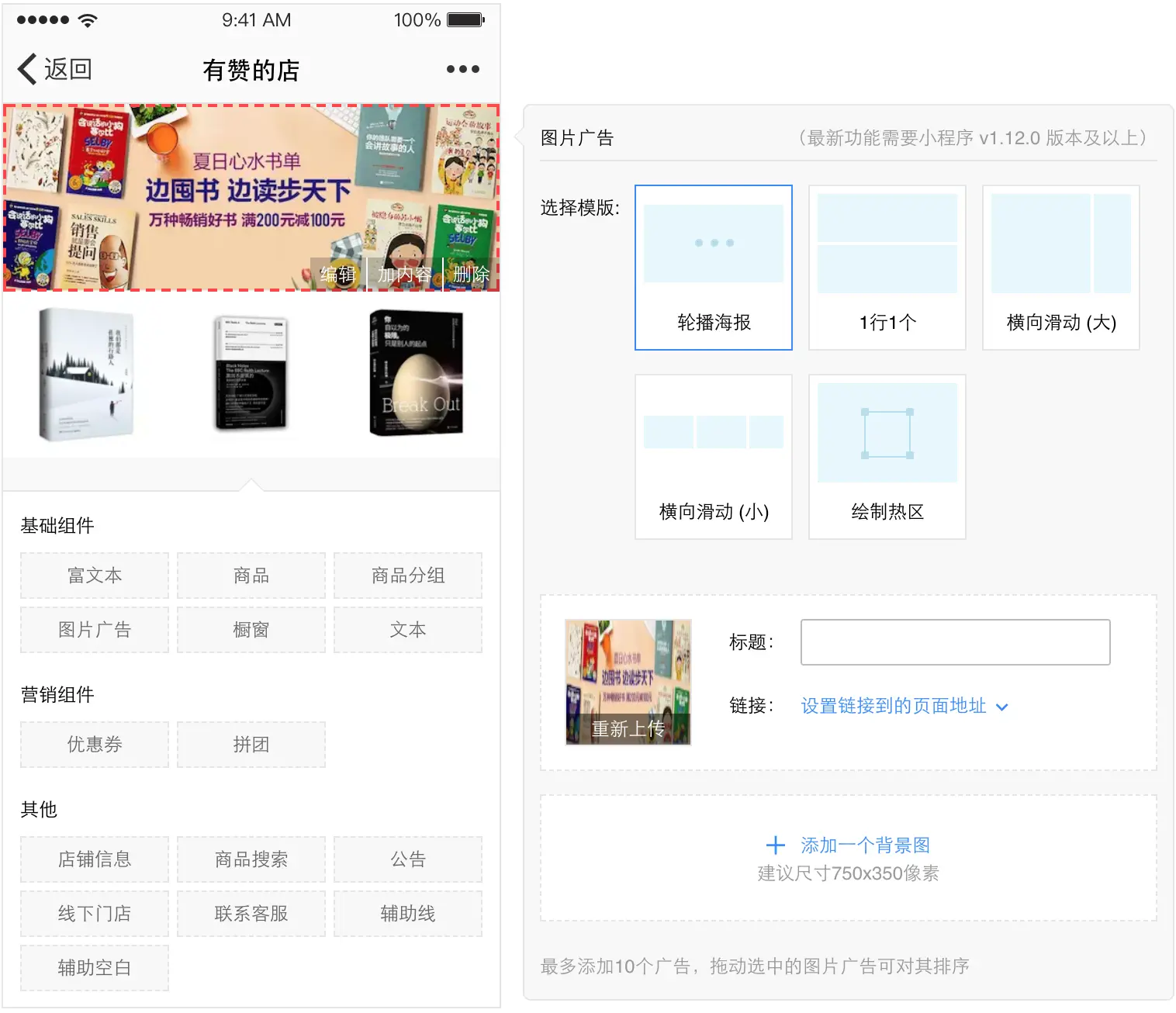Tap the Wi-Fi icon in status bar
The width and height of the screenshot is (1176, 1013).
88,19
